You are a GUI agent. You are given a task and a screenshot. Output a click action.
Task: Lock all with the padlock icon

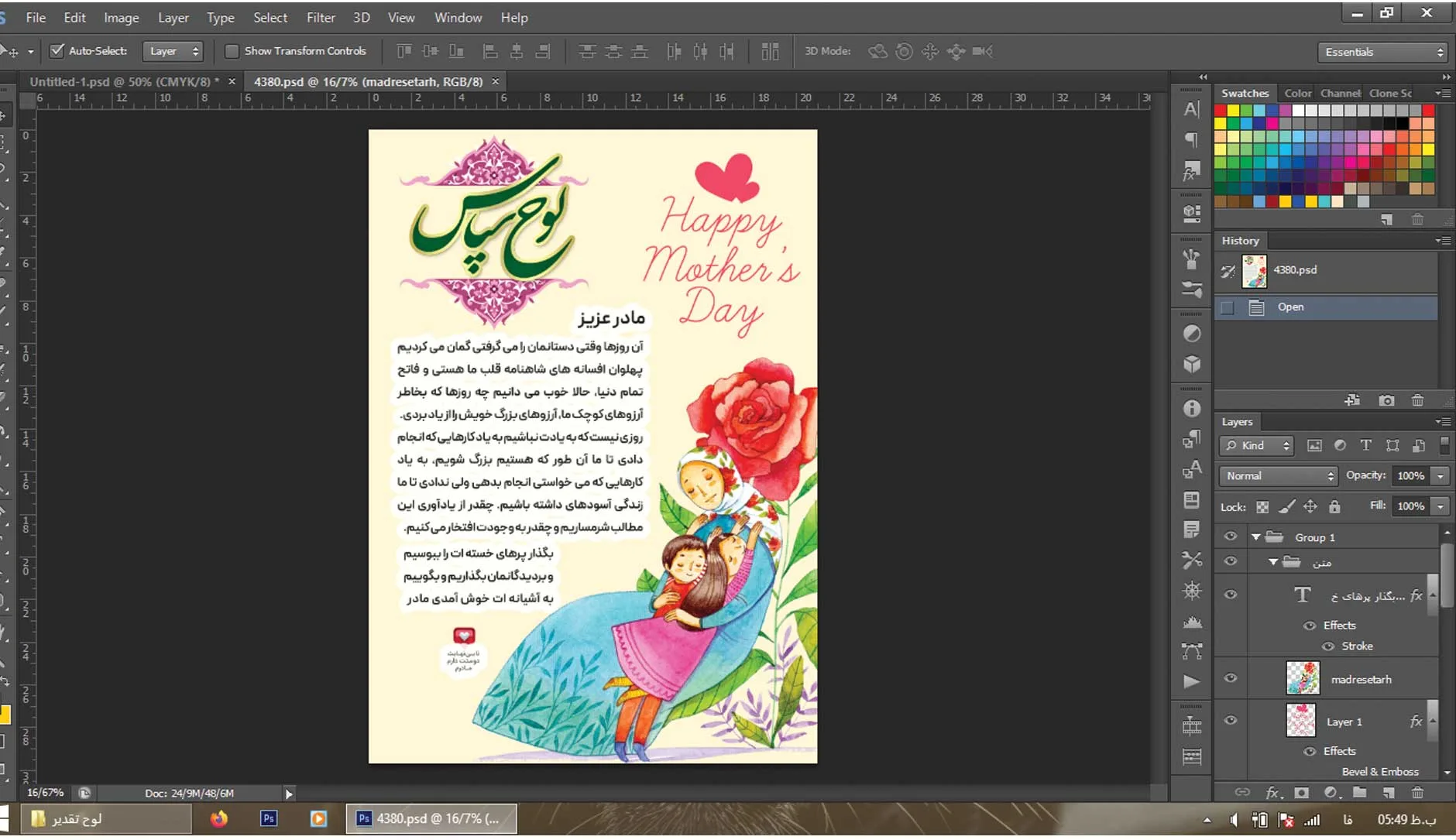click(x=1334, y=506)
